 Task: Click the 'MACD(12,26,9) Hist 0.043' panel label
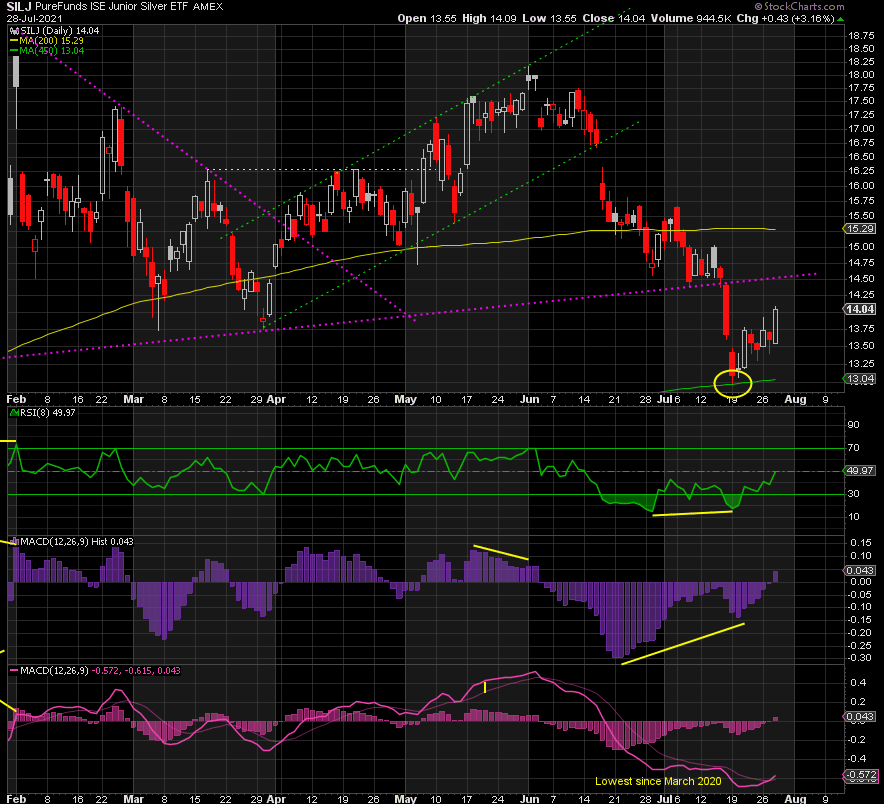pos(77,542)
